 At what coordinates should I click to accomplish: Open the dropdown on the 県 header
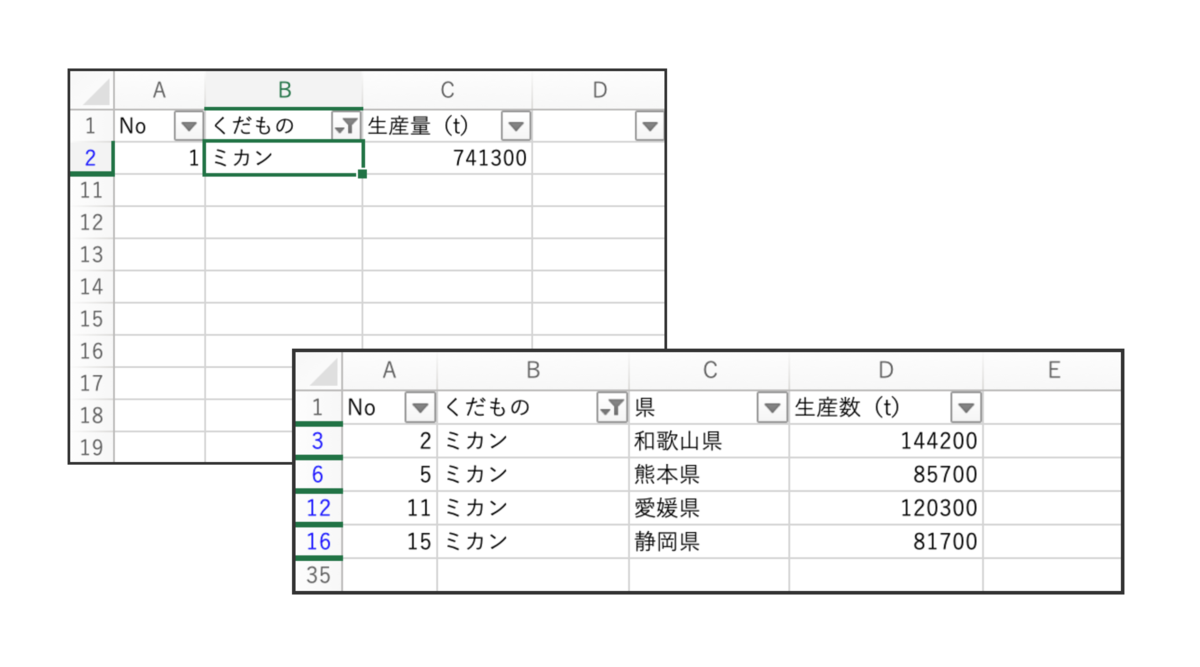(771, 407)
